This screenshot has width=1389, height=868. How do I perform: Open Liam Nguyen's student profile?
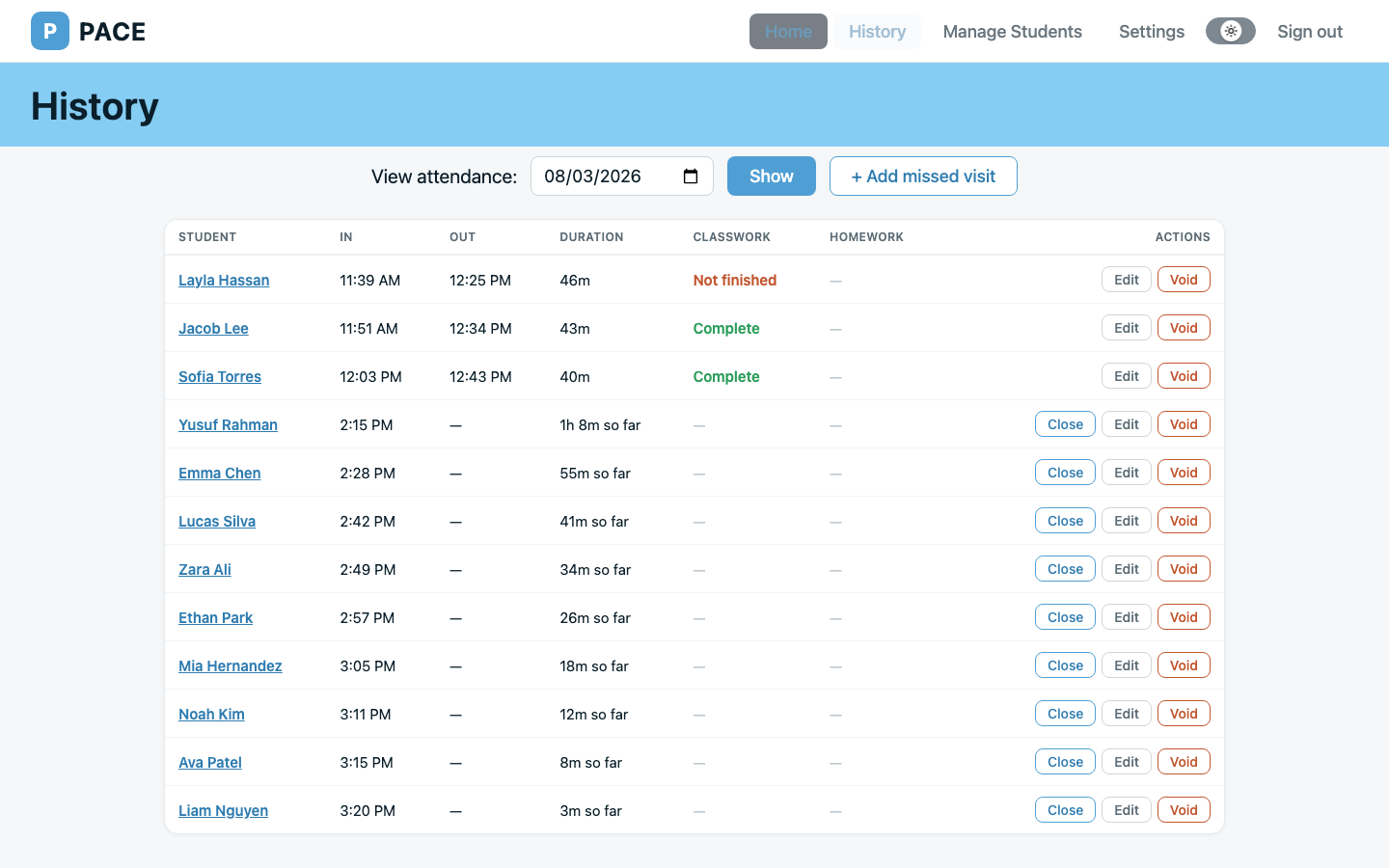pyautogui.click(x=223, y=810)
